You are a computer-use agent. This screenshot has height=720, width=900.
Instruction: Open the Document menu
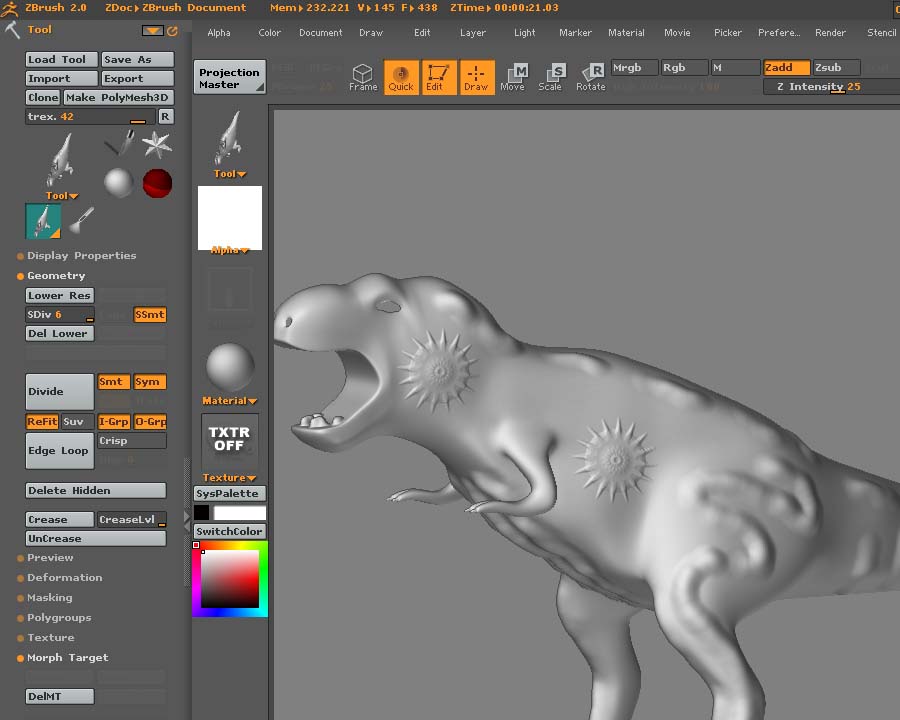tap(320, 32)
